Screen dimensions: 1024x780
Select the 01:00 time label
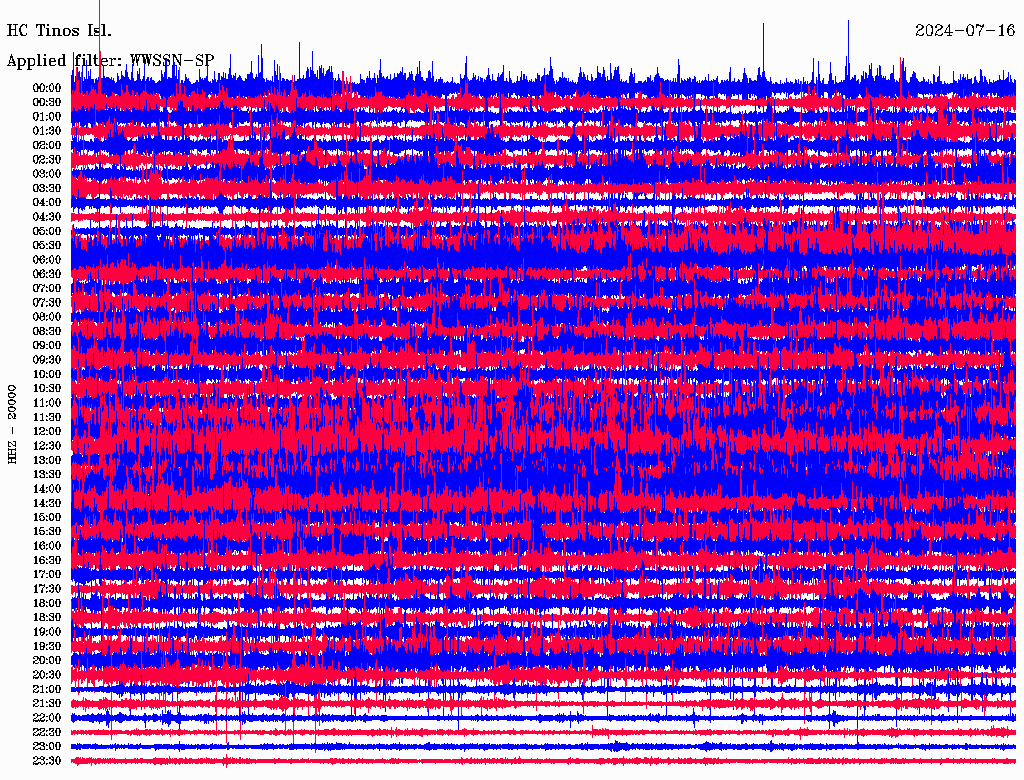pyautogui.click(x=47, y=117)
